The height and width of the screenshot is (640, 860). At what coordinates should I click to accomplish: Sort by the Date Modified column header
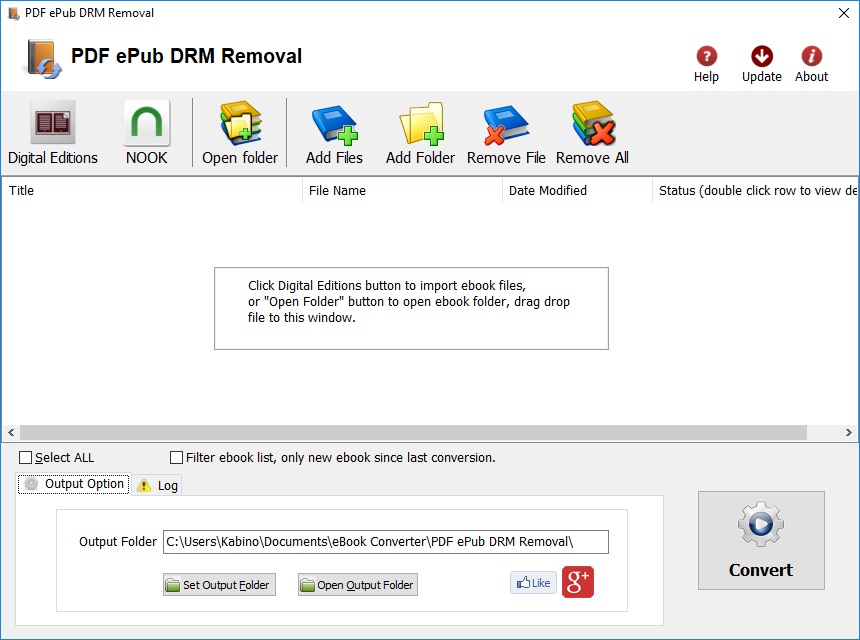coord(577,190)
